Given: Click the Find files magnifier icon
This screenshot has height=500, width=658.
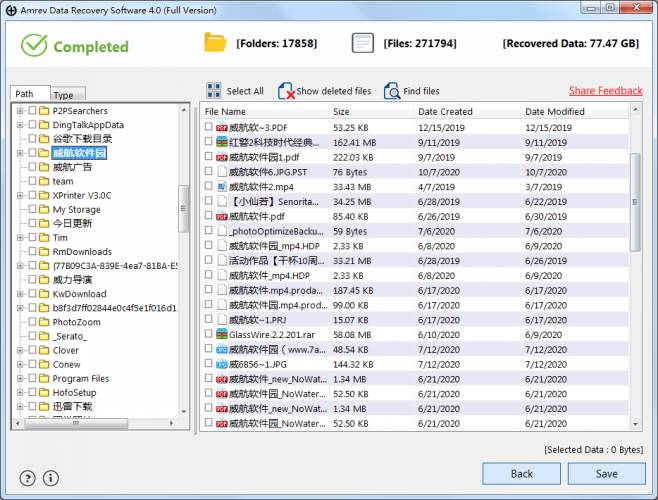Looking at the screenshot, I should click(x=392, y=92).
